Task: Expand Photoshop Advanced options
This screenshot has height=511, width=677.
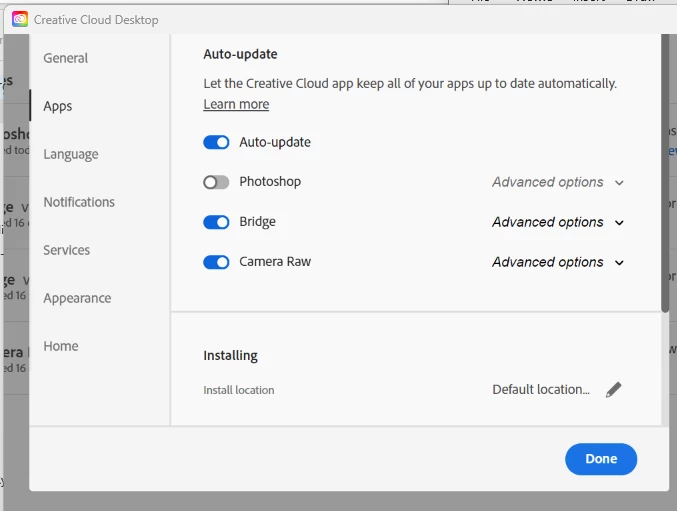Action: [x=558, y=182]
